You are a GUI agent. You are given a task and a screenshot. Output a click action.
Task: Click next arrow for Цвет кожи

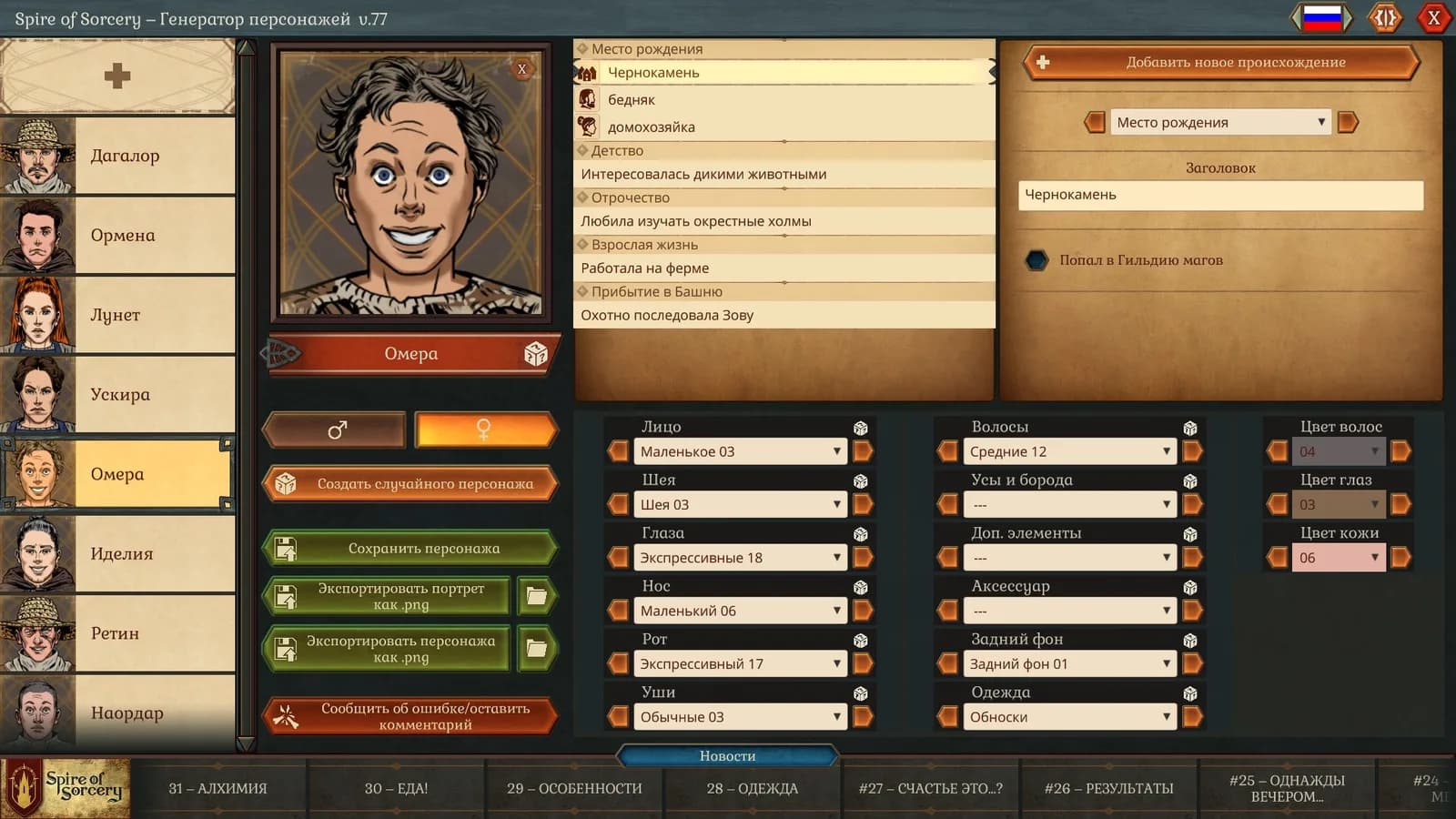pyautogui.click(x=1400, y=558)
